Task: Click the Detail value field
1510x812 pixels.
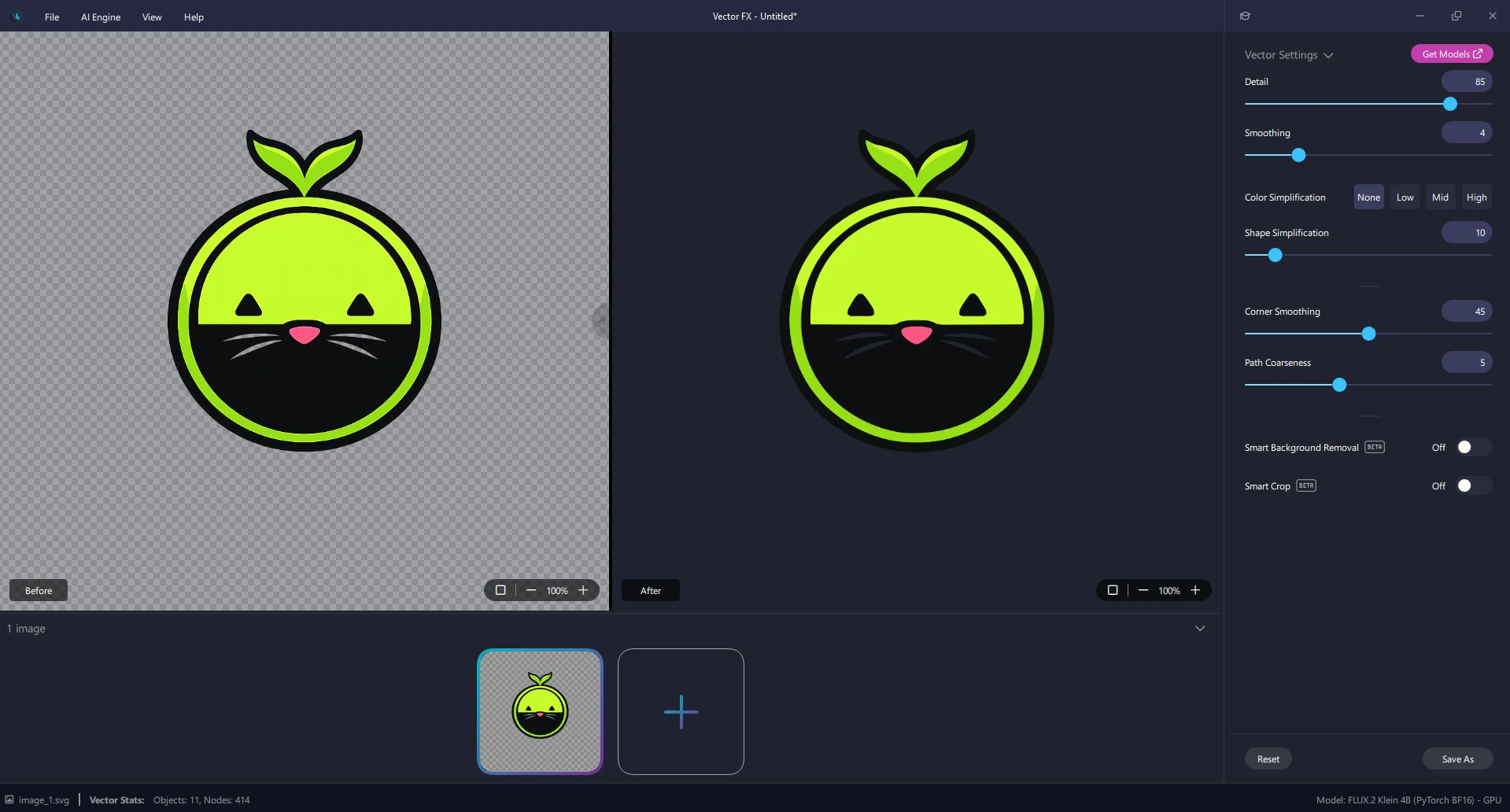Action: coord(1467,82)
